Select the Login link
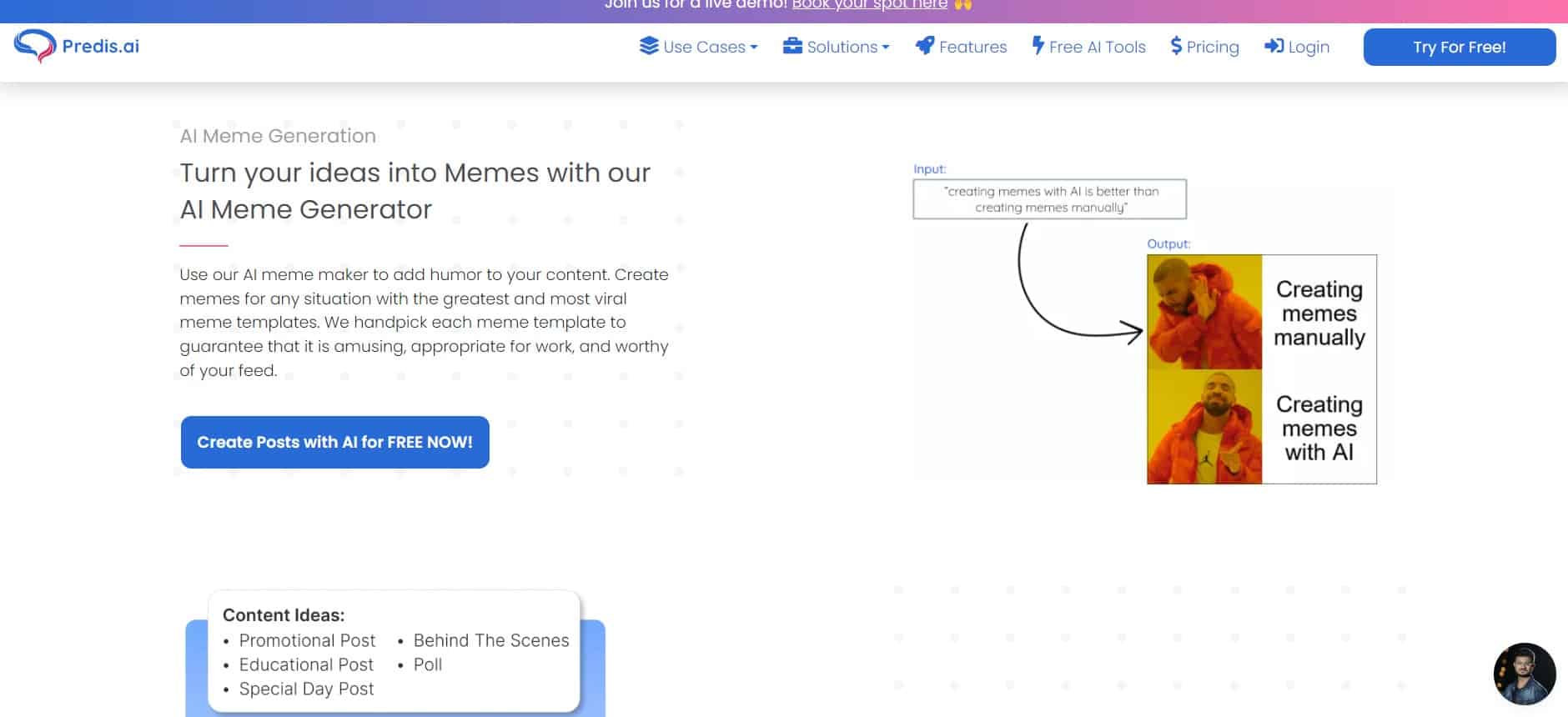This screenshot has height=717, width=1568. pyautogui.click(x=1309, y=47)
